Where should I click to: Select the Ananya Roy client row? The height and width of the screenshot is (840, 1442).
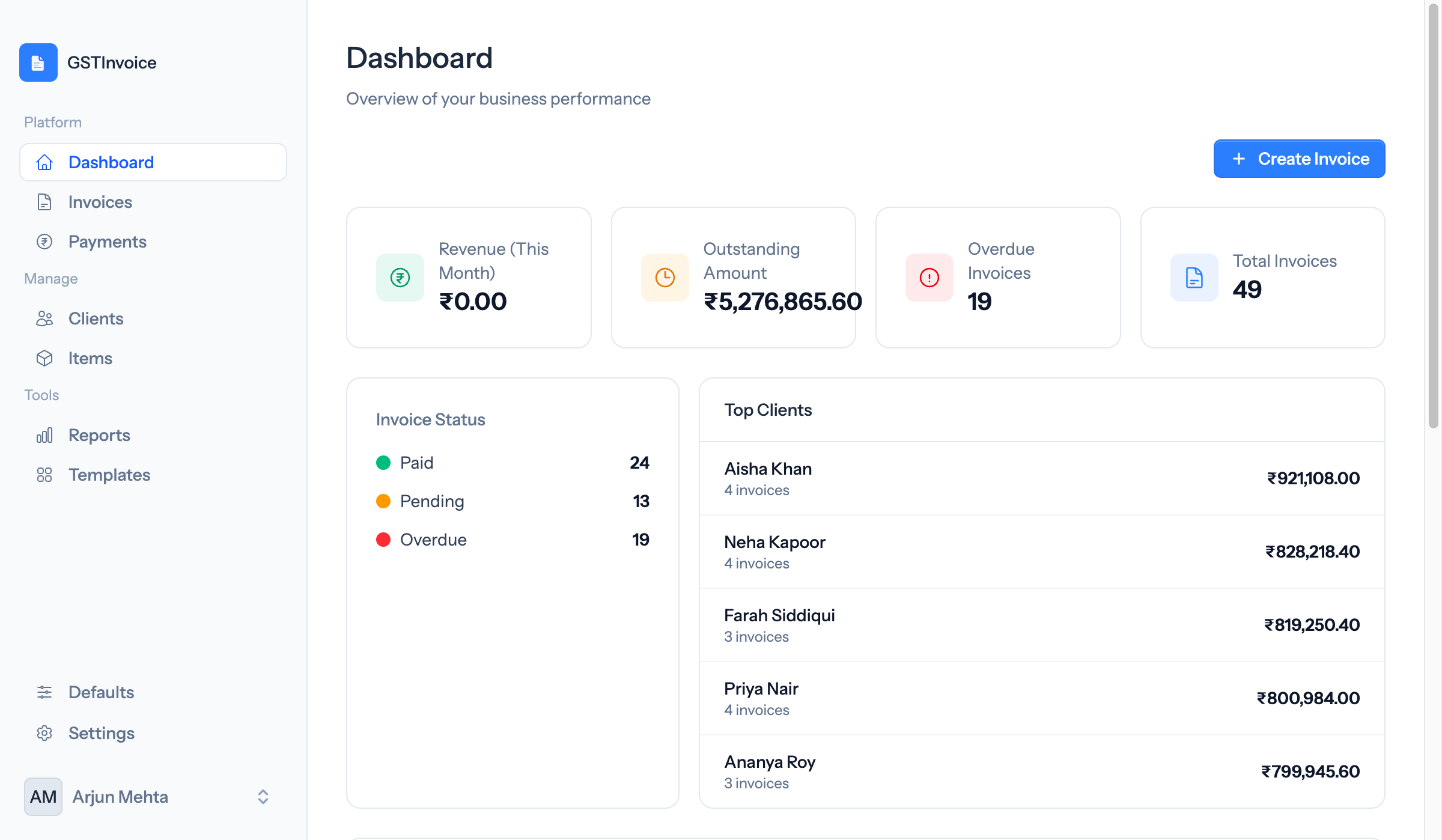(x=1042, y=772)
